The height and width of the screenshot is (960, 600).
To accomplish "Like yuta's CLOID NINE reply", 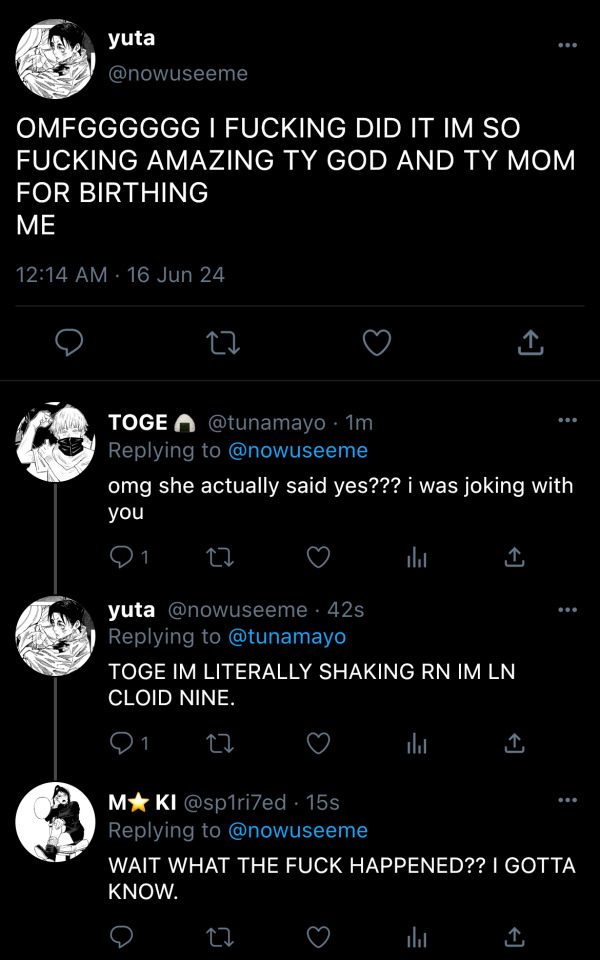I will coord(318,743).
